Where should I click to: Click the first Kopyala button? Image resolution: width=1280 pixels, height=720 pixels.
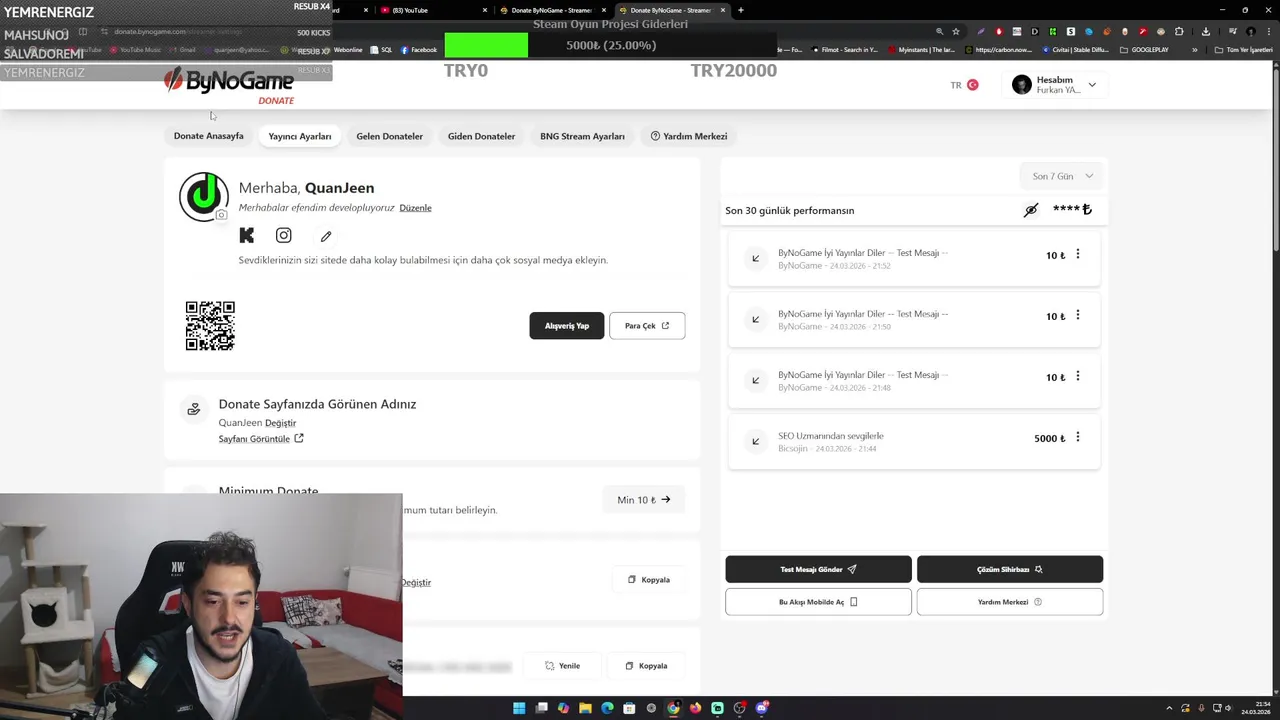tap(649, 580)
